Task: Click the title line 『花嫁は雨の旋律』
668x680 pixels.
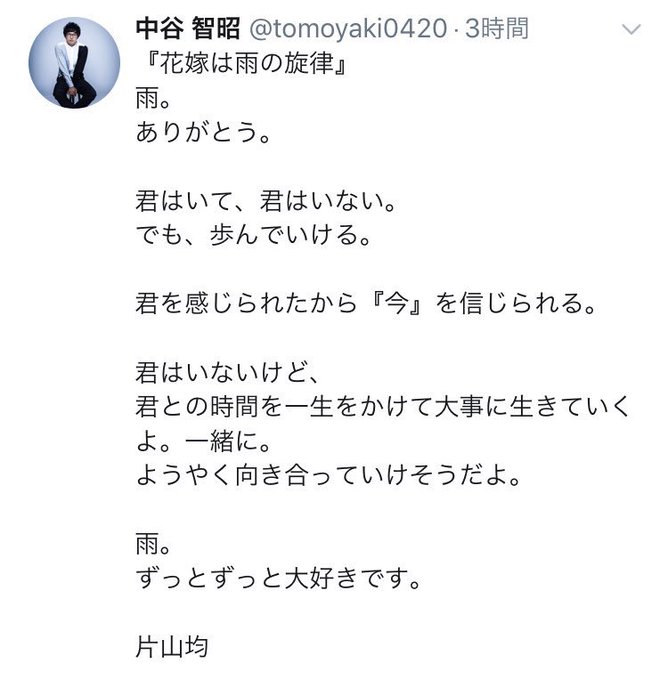Action: [246, 63]
